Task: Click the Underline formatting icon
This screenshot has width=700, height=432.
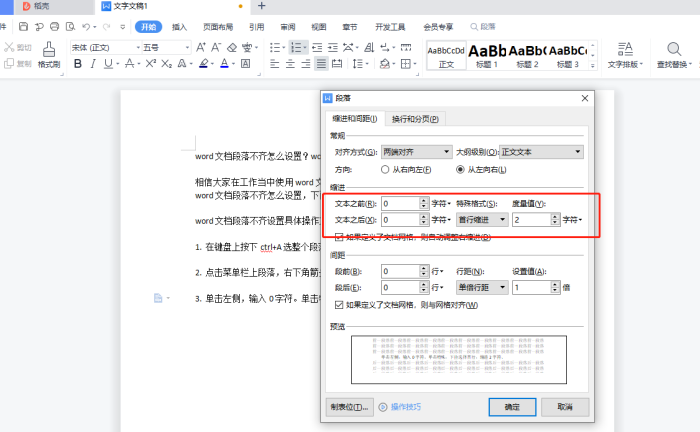Action: [x=109, y=64]
